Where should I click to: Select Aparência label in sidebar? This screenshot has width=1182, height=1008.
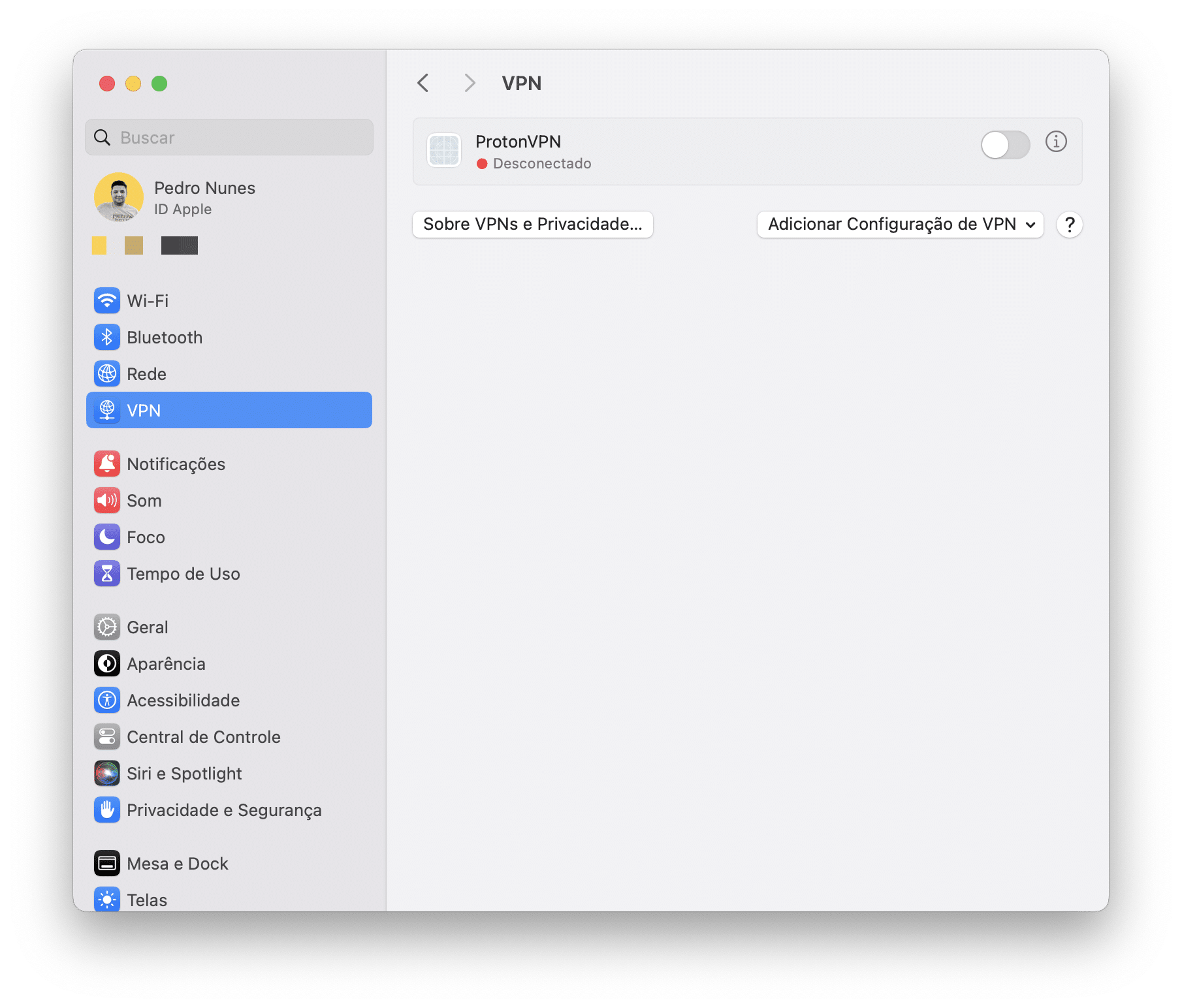click(166, 664)
